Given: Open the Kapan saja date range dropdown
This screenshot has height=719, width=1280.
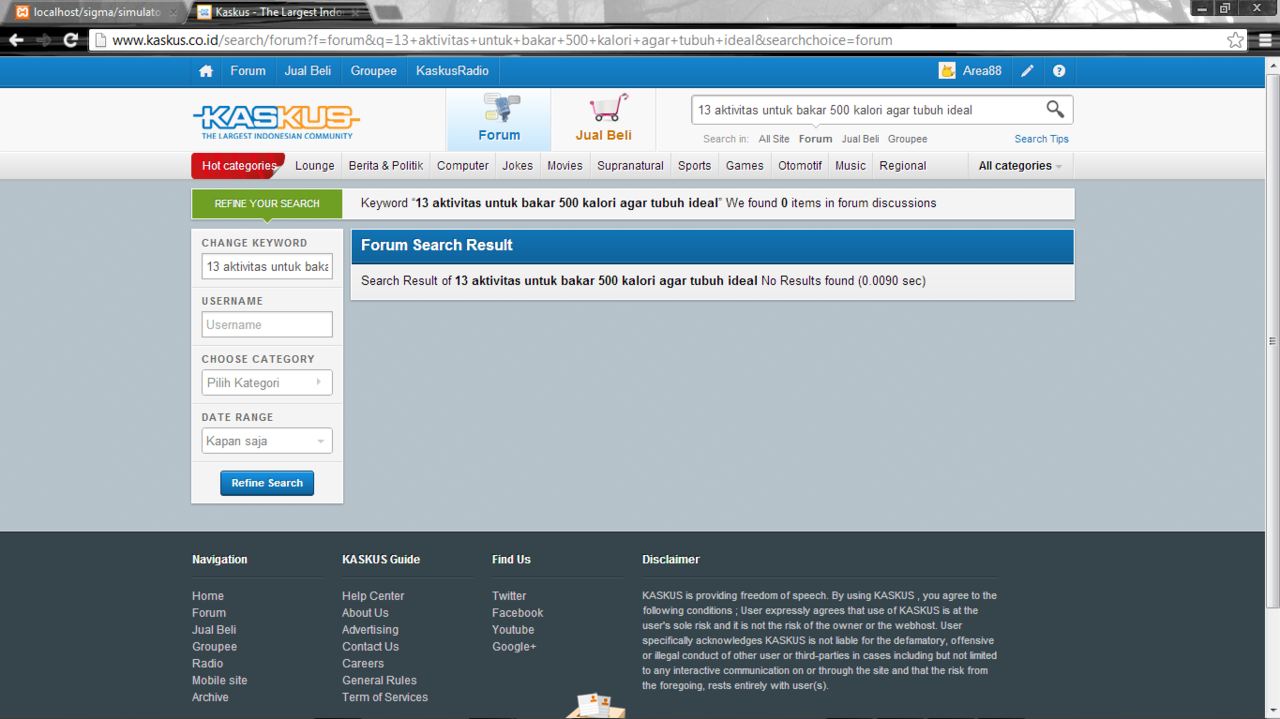Looking at the screenshot, I should pos(267,441).
